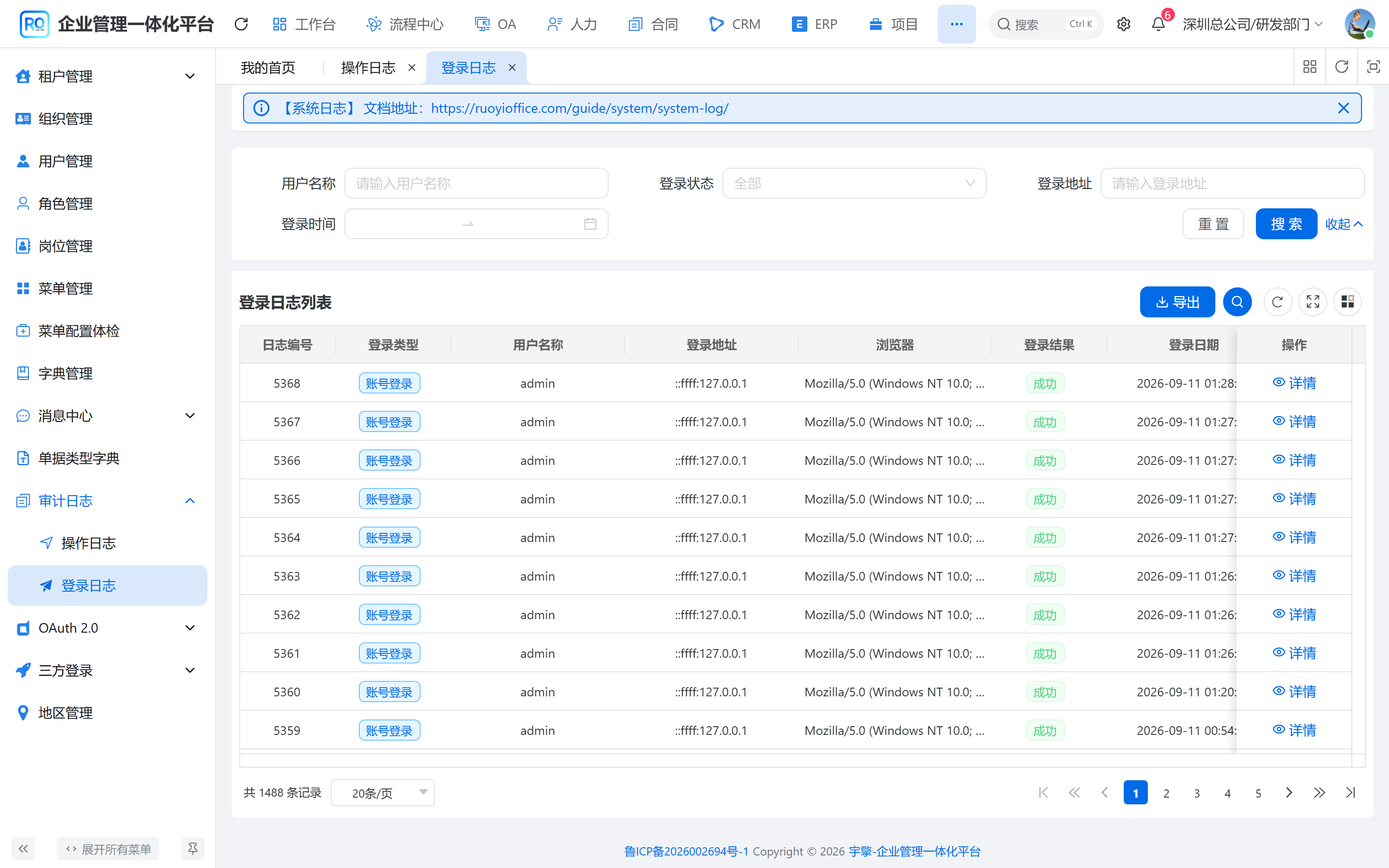Screen dimensions: 1389x868
Task: Click the refresh icon beside platform title
Action: coord(241,24)
